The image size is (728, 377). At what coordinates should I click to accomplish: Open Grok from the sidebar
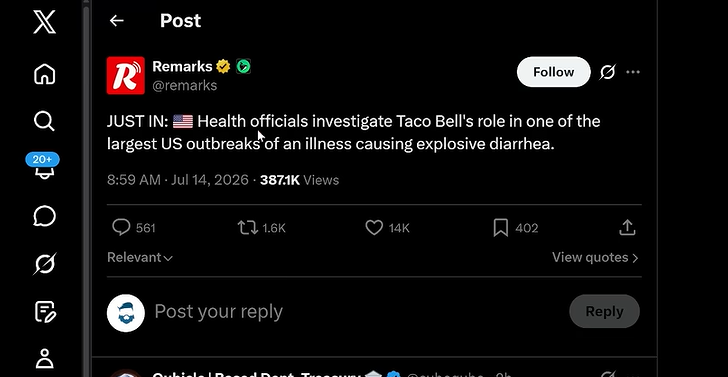coord(45,264)
